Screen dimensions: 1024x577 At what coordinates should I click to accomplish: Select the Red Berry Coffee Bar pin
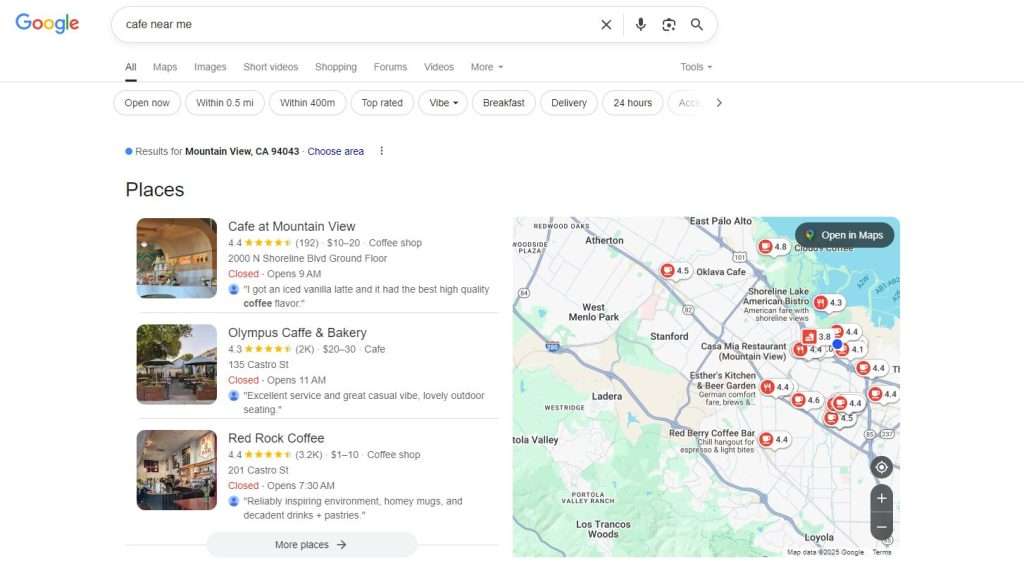(x=774, y=439)
